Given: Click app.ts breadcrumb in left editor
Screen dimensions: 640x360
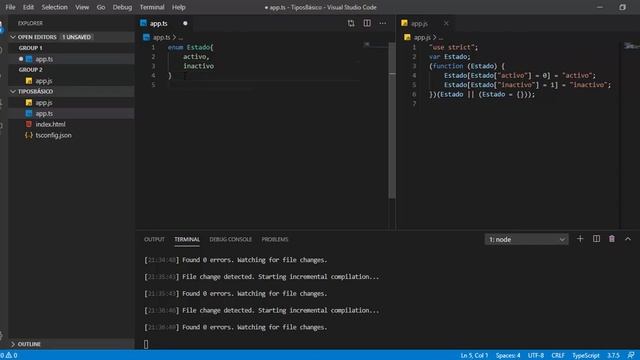Looking at the screenshot, I should click(162, 37).
